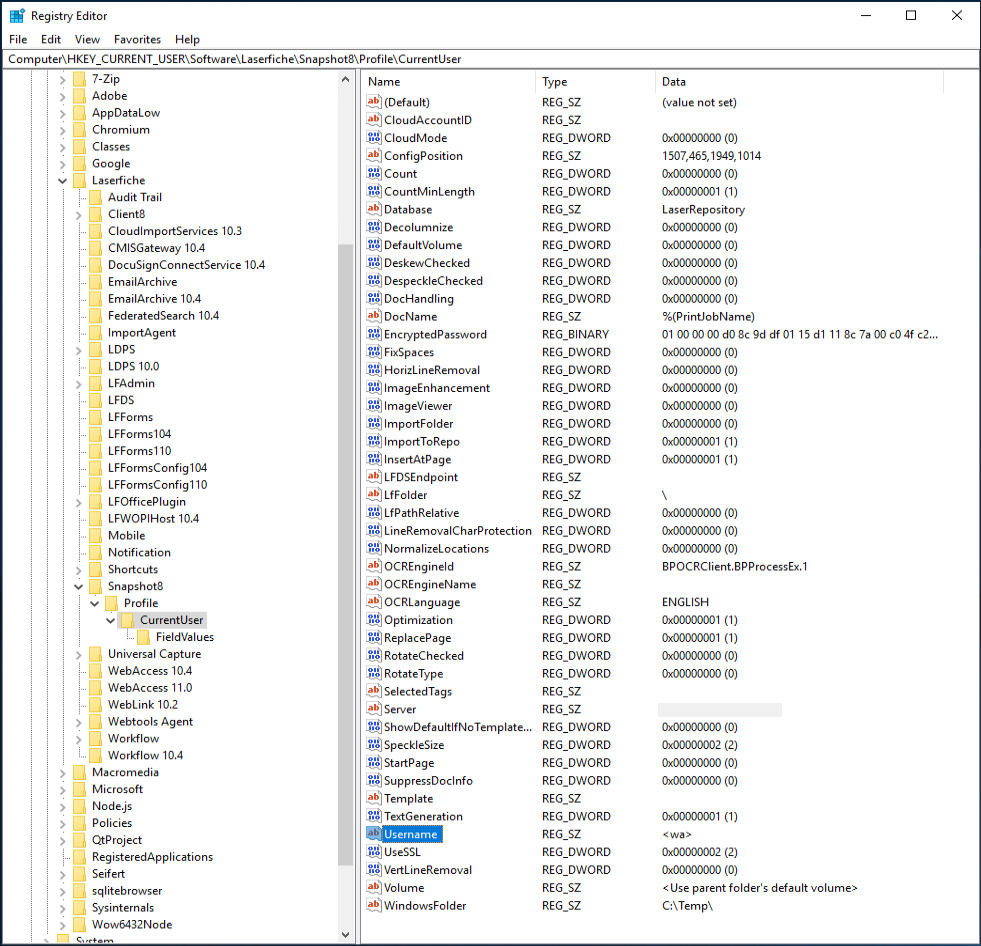
Task: Click the tree pane scroll down arrow
Action: tap(345, 935)
